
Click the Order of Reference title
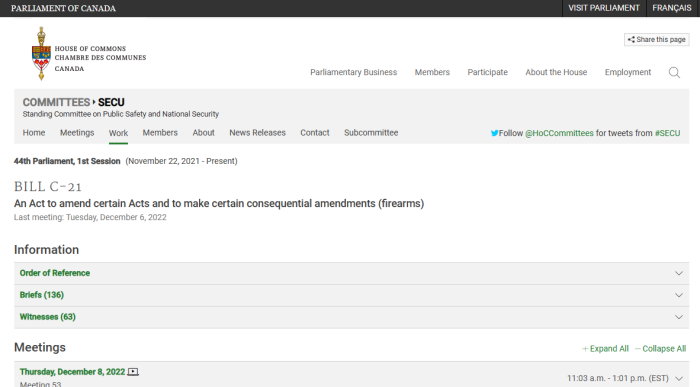54,273
